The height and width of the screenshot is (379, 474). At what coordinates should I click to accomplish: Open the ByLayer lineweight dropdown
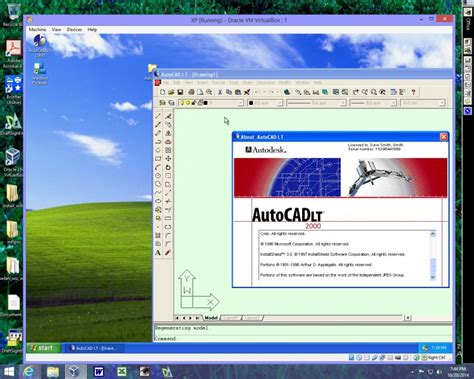pos(373,103)
